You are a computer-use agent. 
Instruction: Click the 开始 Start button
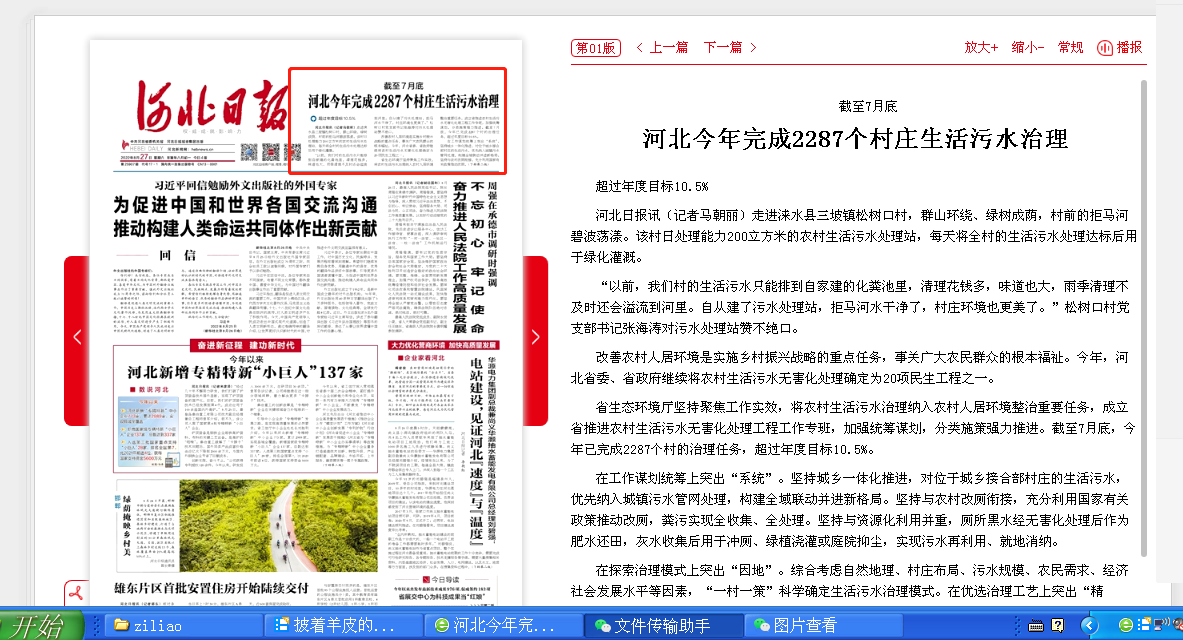coord(40,625)
